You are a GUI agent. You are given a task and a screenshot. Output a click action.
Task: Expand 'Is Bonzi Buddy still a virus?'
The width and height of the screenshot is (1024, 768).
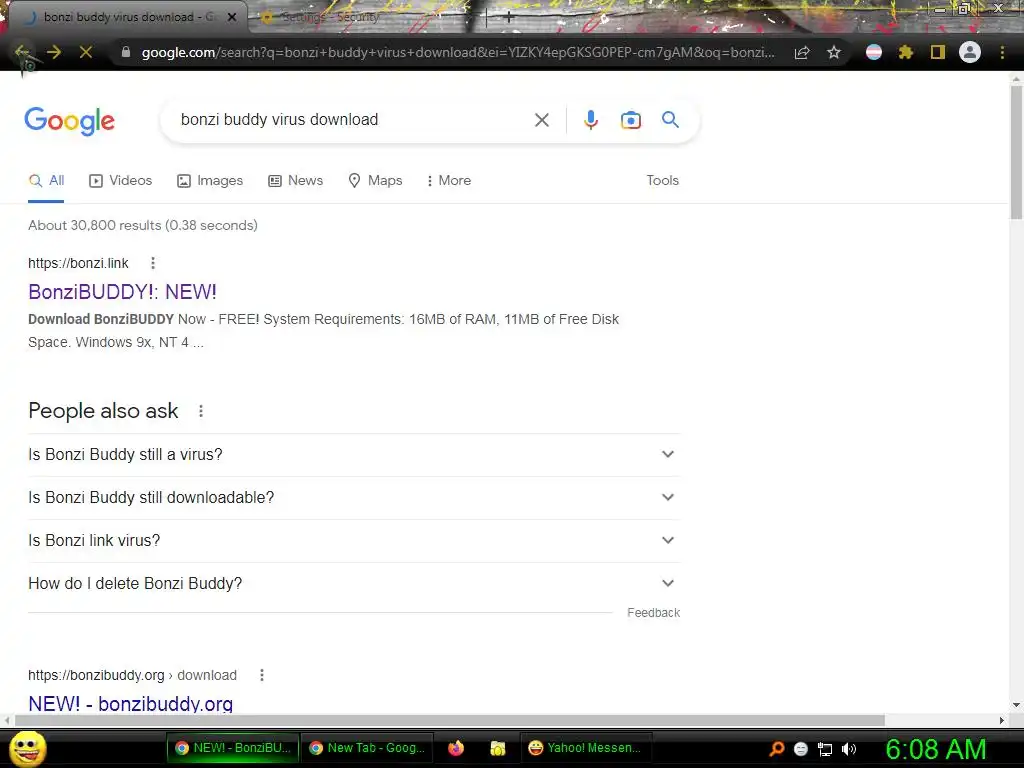pos(354,455)
